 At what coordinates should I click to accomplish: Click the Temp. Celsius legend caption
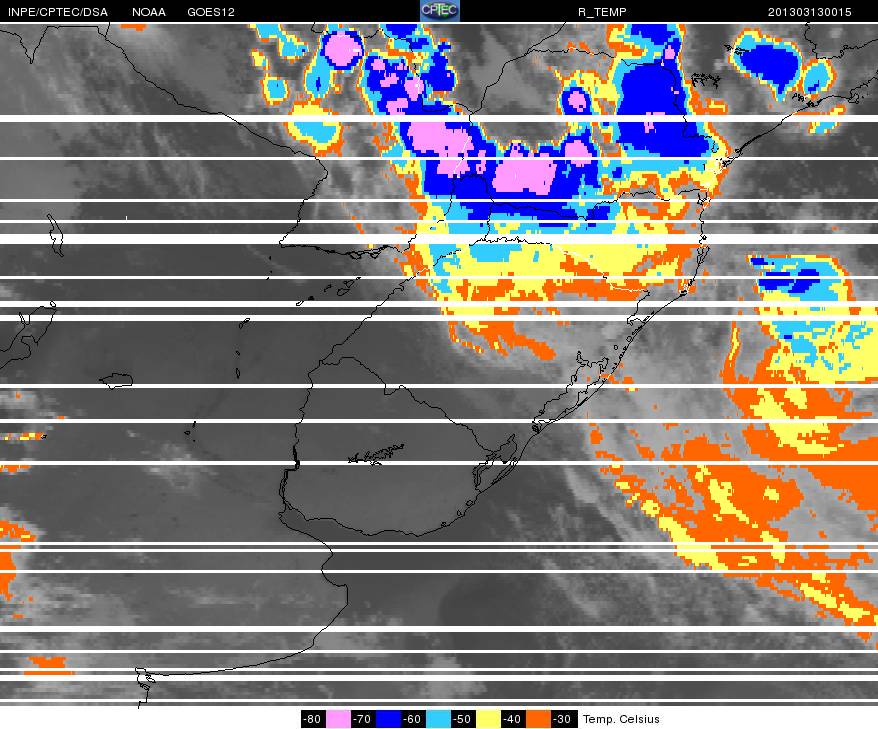[x=621, y=719]
